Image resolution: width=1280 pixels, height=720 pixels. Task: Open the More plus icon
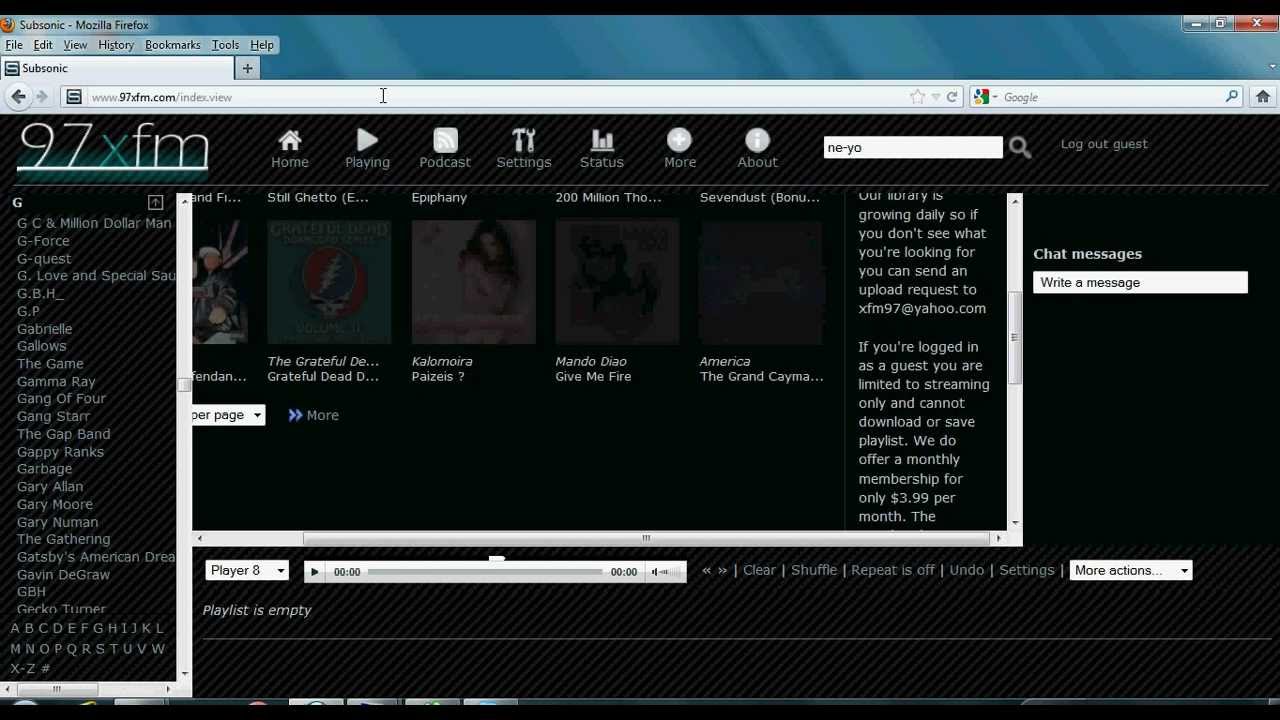point(679,141)
